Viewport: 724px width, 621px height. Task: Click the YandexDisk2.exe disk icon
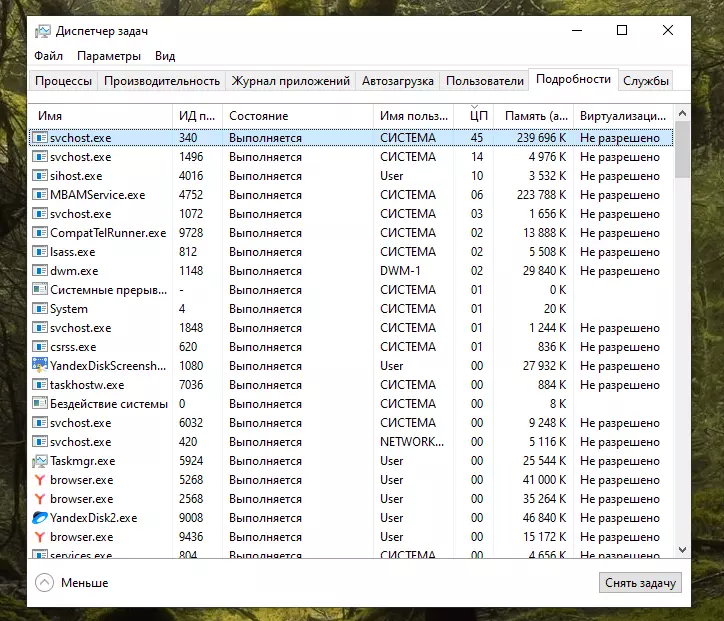40,518
